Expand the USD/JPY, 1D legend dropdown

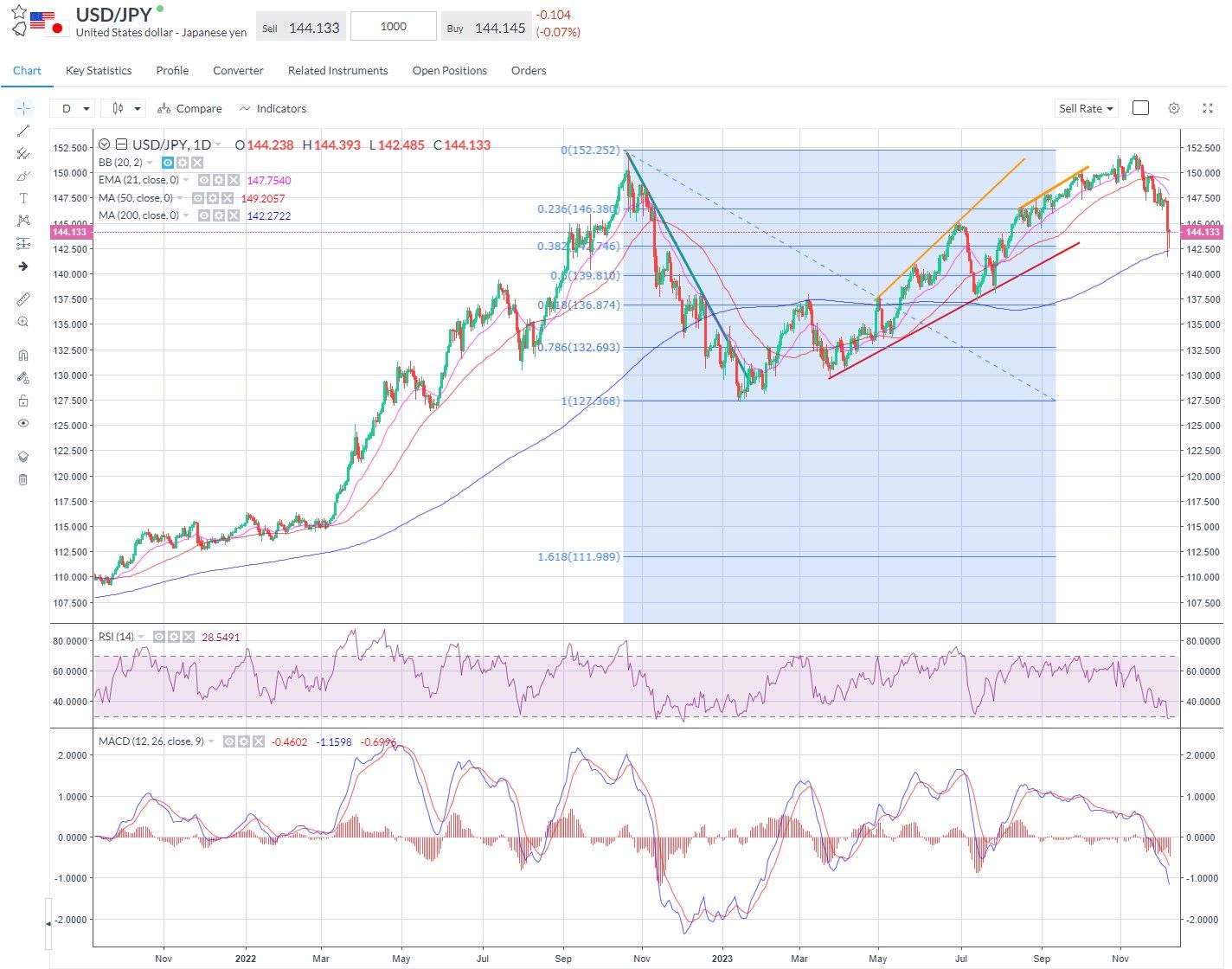click(x=218, y=145)
